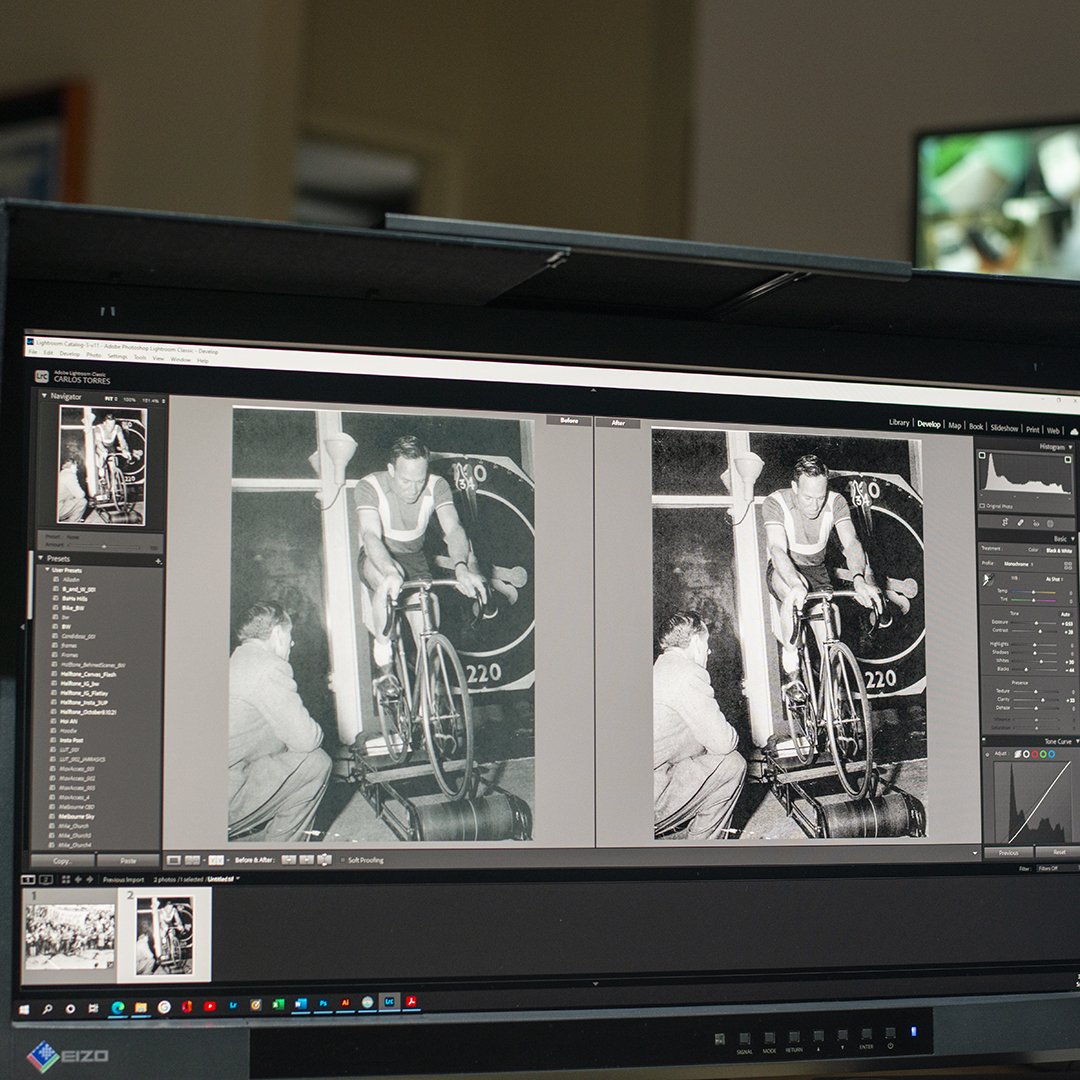Viewport: 1080px width, 1080px height.
Task: Open the Profile Browser grid icon
Action: pos(1068,565)
